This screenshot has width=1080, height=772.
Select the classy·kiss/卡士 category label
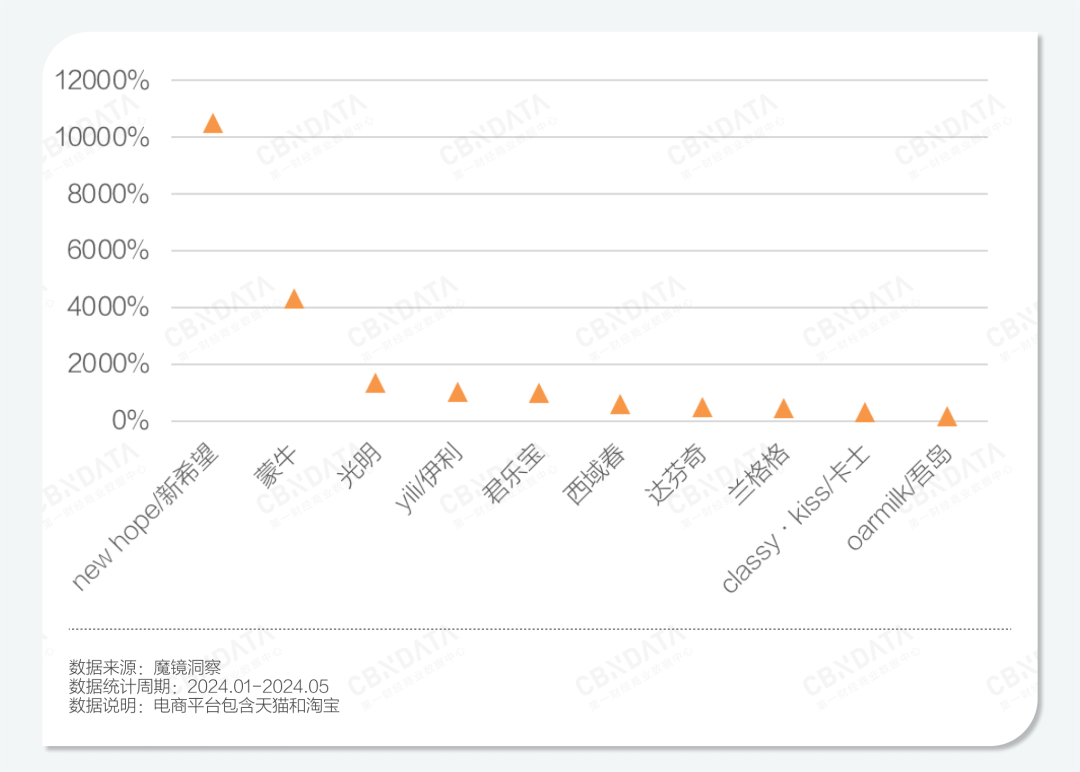click(797, 520)
